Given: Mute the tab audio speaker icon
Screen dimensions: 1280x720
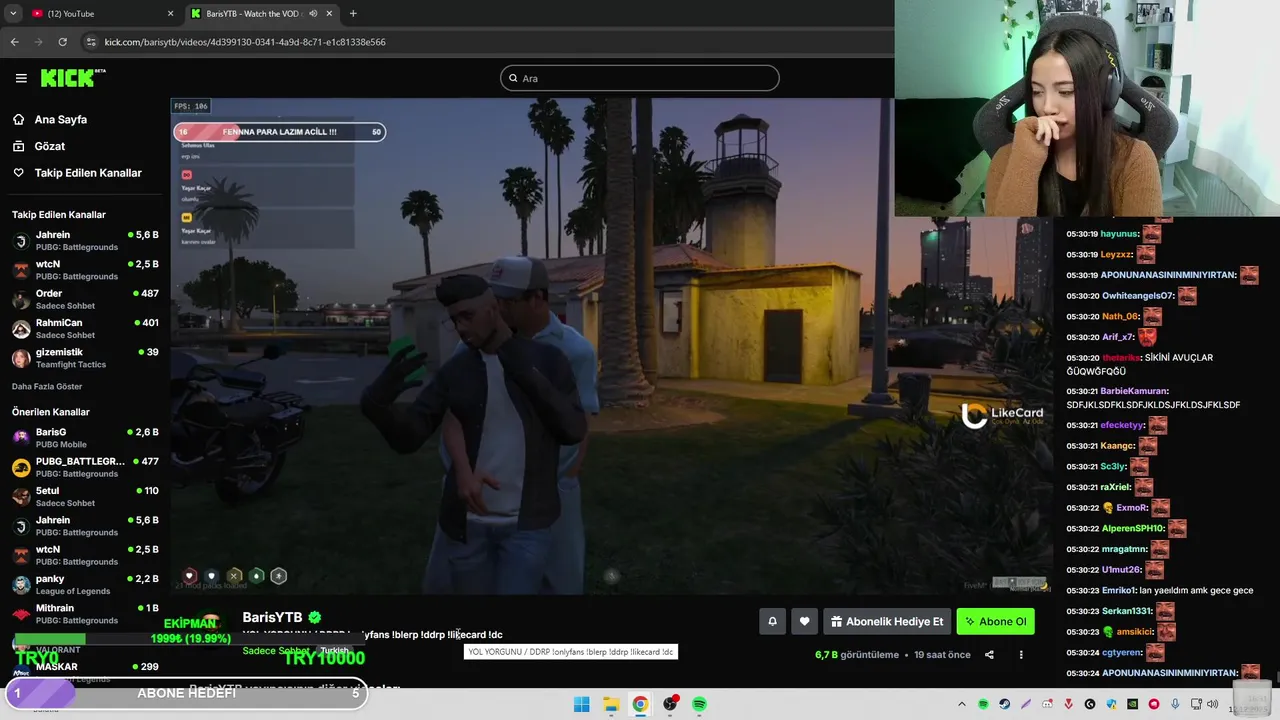Looking at the screenshot, I should pos(313,13).
